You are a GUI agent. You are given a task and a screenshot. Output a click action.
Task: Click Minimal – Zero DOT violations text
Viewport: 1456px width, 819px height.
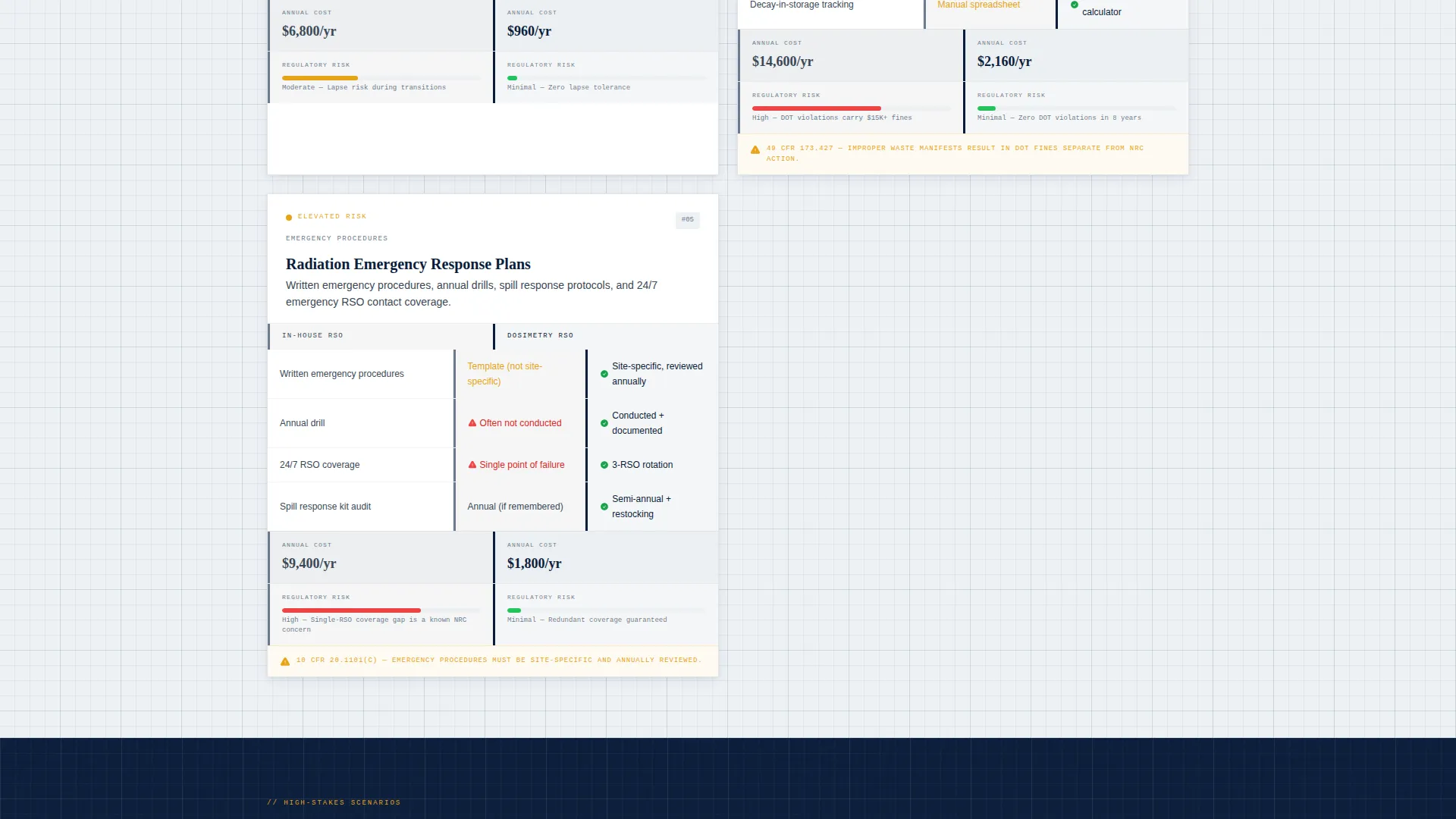click(1059, 118)
